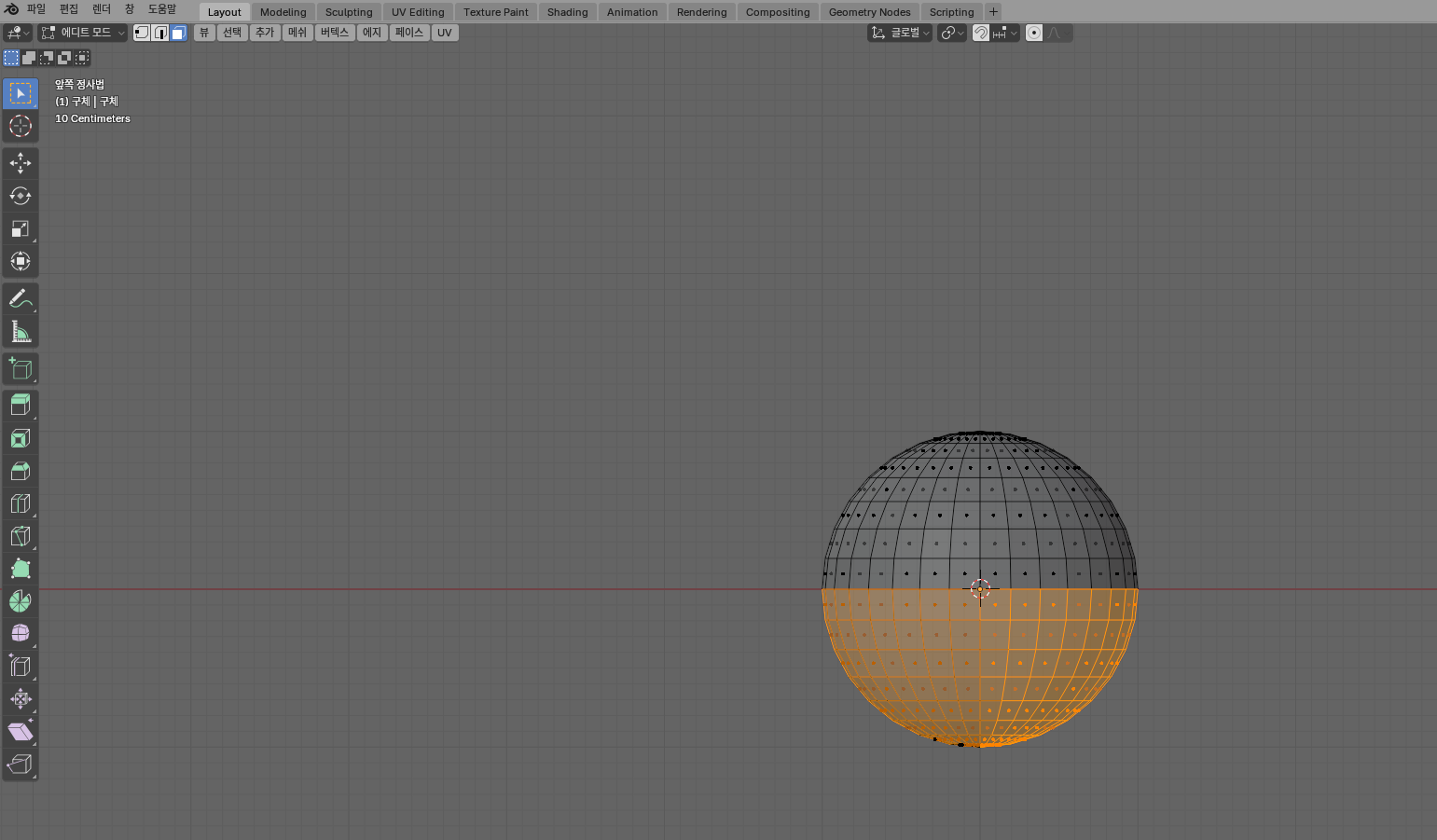Open the 편집 menu
The width and height of the screenshot is (1437, 840).
[69, 9]
